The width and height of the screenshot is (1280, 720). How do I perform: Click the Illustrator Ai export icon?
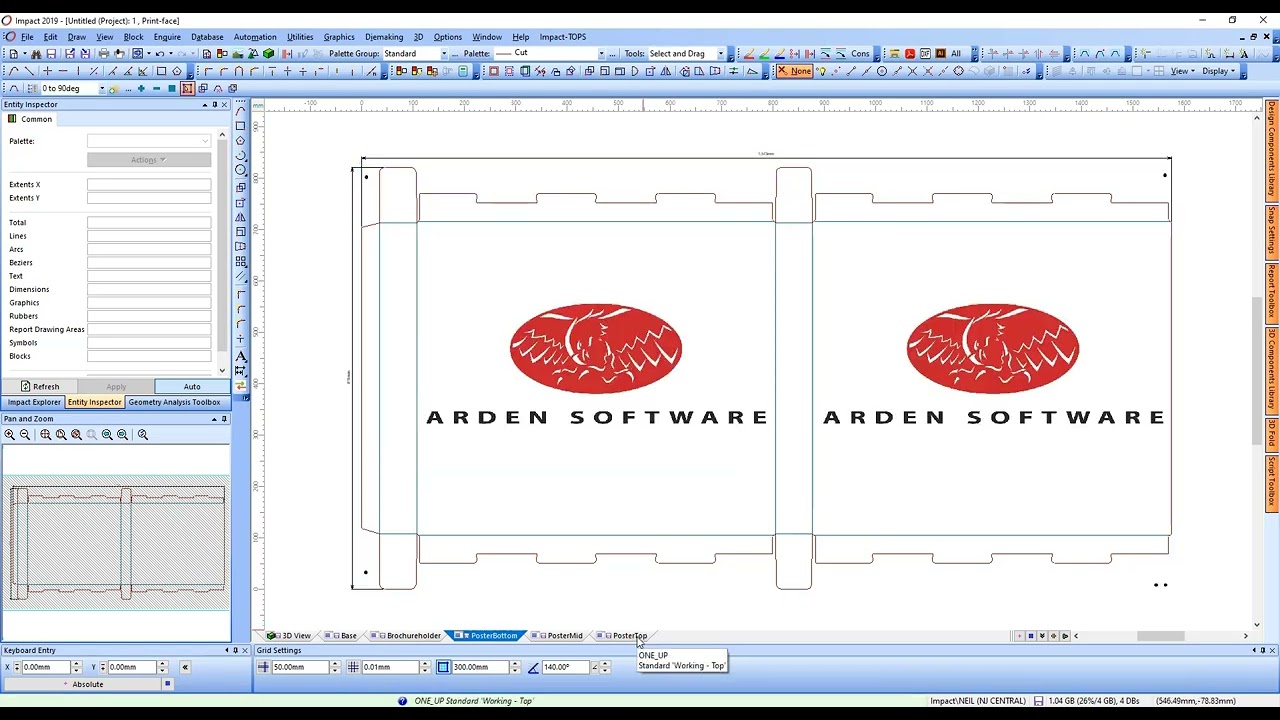pyautogui.click(x=940, y=53)
